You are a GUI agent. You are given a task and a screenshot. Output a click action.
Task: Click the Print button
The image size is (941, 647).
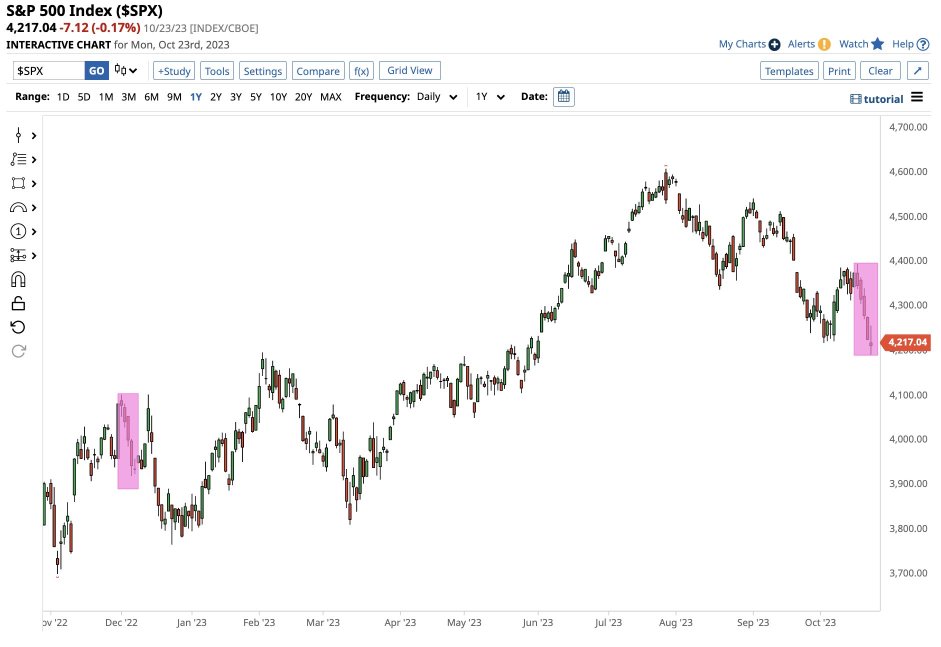click(839, 71)
